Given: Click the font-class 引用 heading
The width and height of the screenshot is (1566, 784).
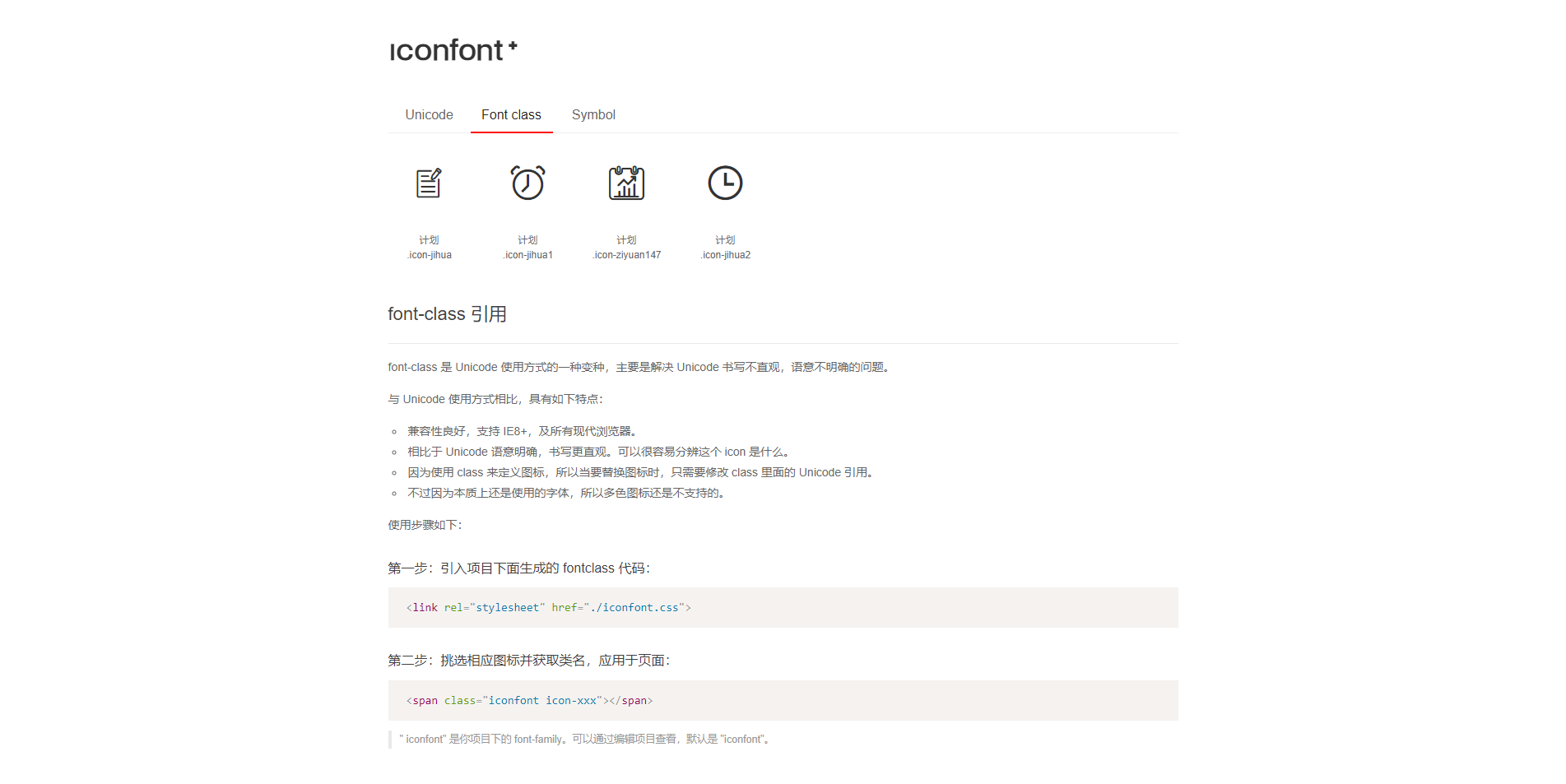Looking at the screenshot, I should click(448, 313).
